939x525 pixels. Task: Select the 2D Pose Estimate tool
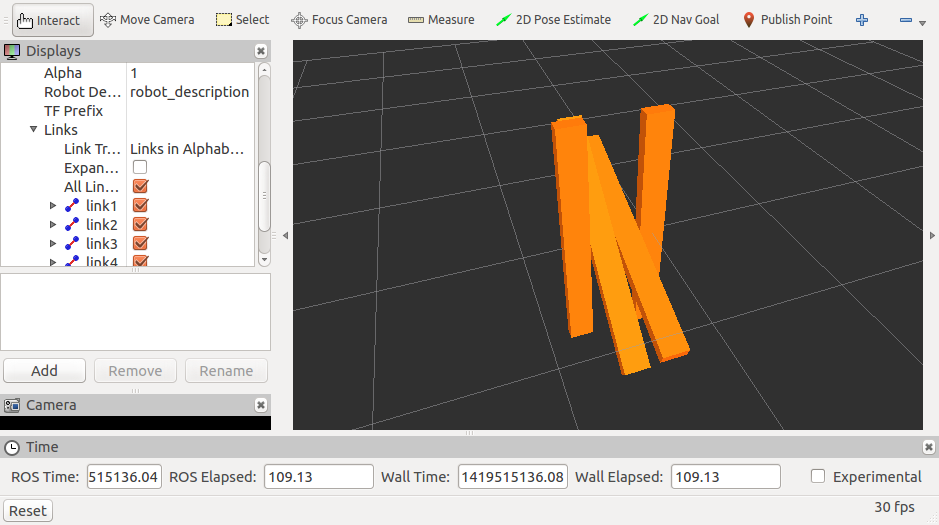(x=554, y=20)
